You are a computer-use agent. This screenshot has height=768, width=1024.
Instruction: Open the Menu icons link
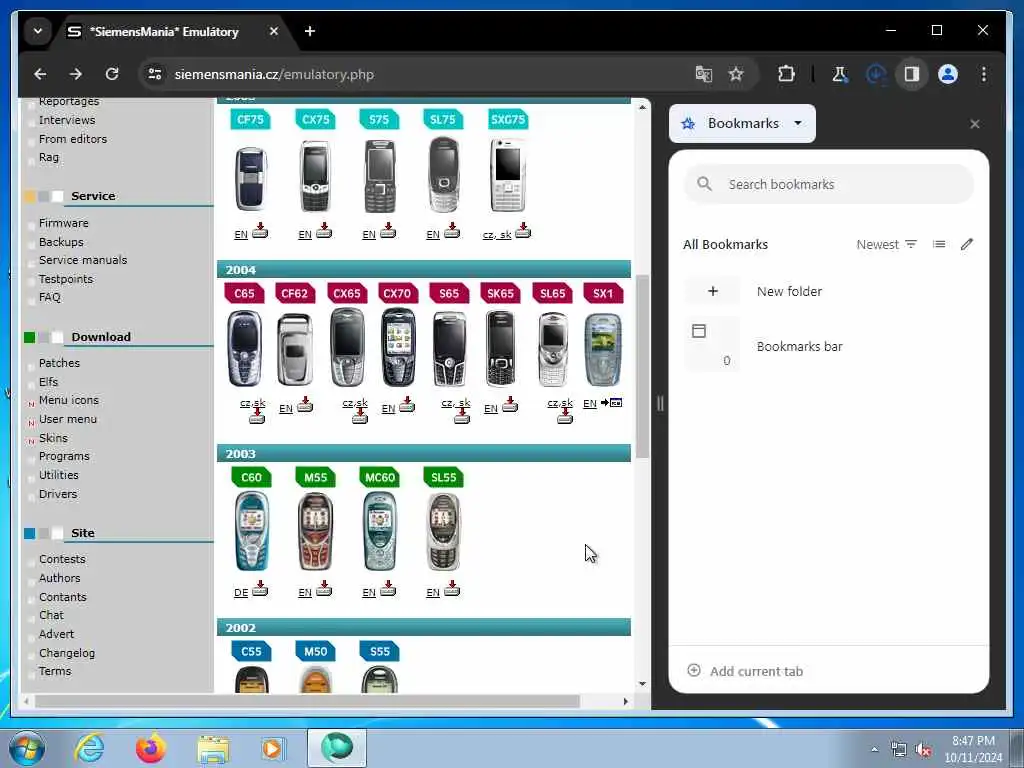(x=69, y=400)
